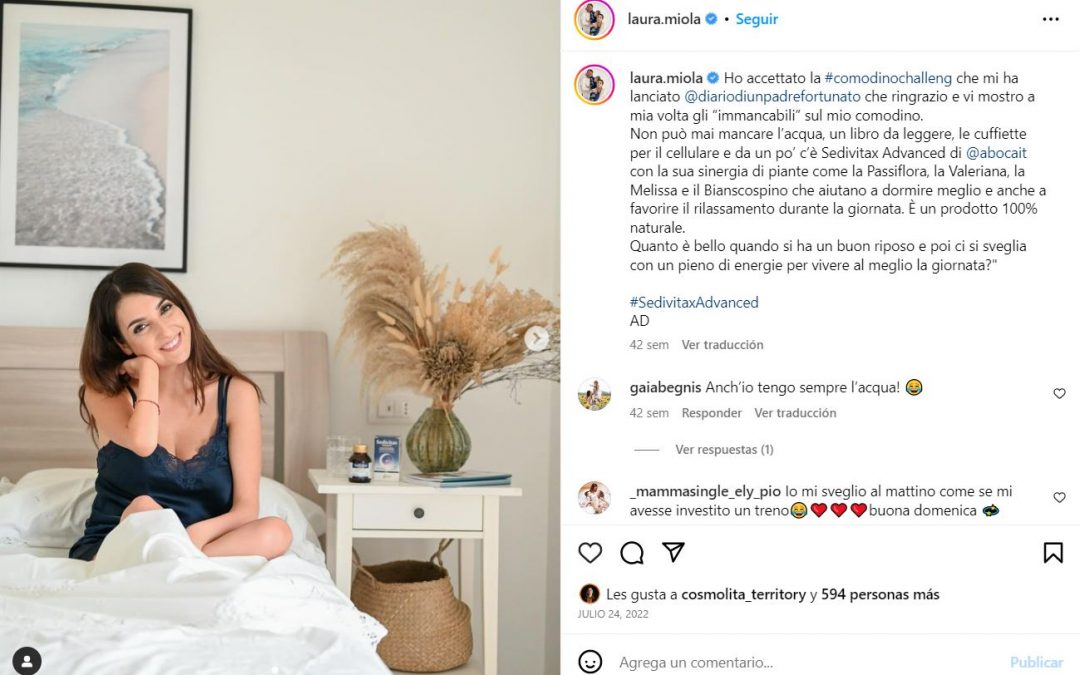This screenshot has width=1080, height=675.
Task: Reply to gaiabegnis with Responder
Action: coord(712,413)
